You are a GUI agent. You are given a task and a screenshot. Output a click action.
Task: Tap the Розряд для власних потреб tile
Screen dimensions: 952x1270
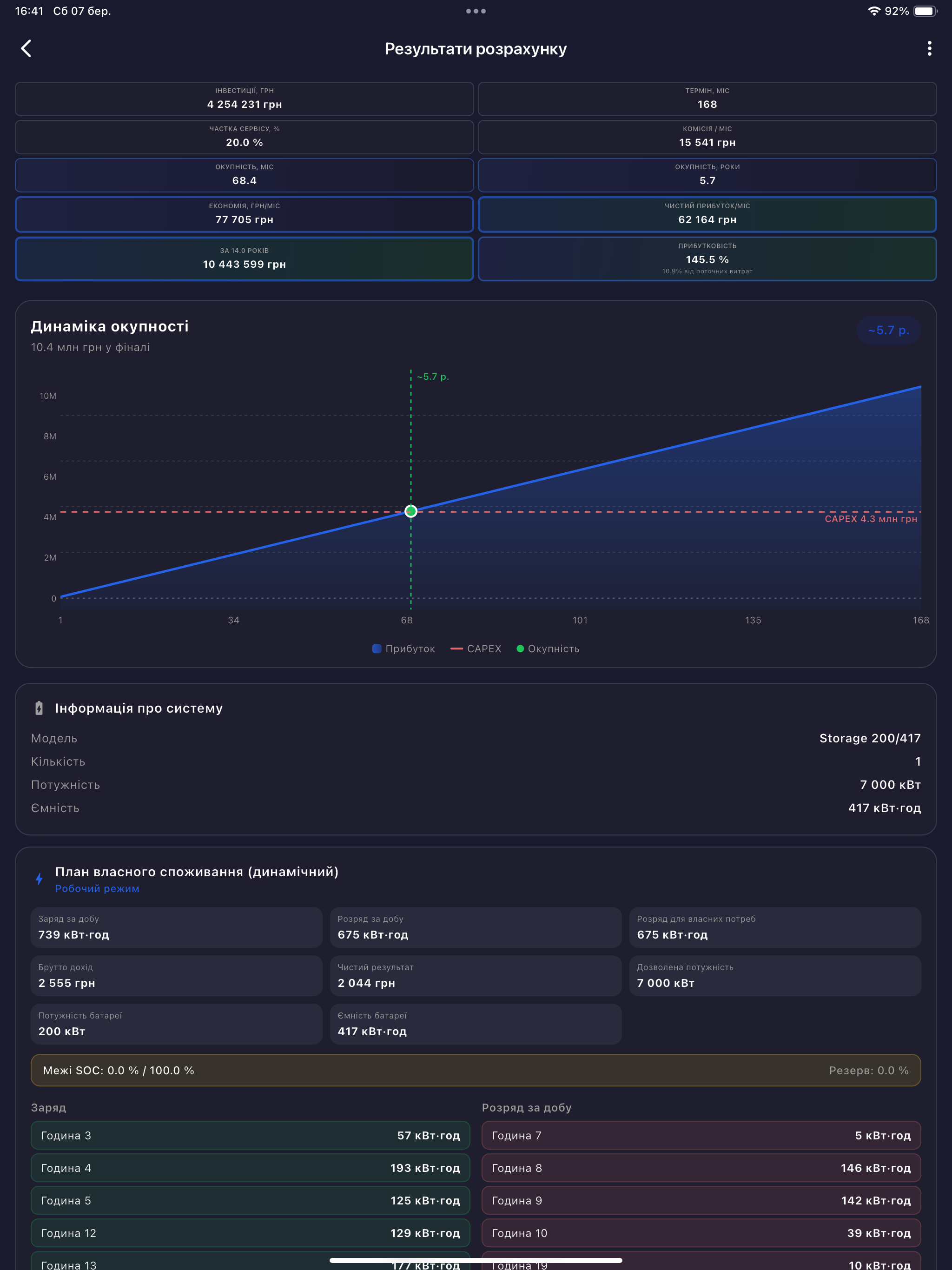click(775, 927)
